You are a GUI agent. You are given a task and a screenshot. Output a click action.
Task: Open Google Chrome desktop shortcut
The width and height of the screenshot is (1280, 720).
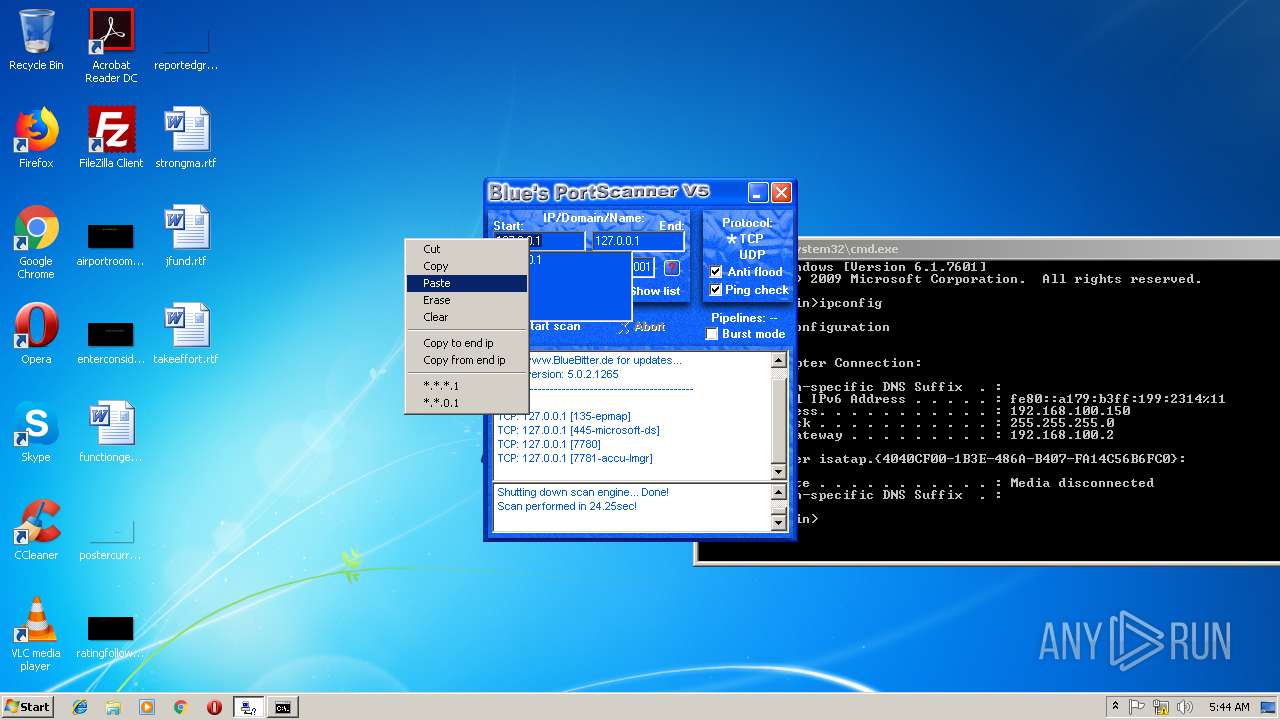coord(36,242)
